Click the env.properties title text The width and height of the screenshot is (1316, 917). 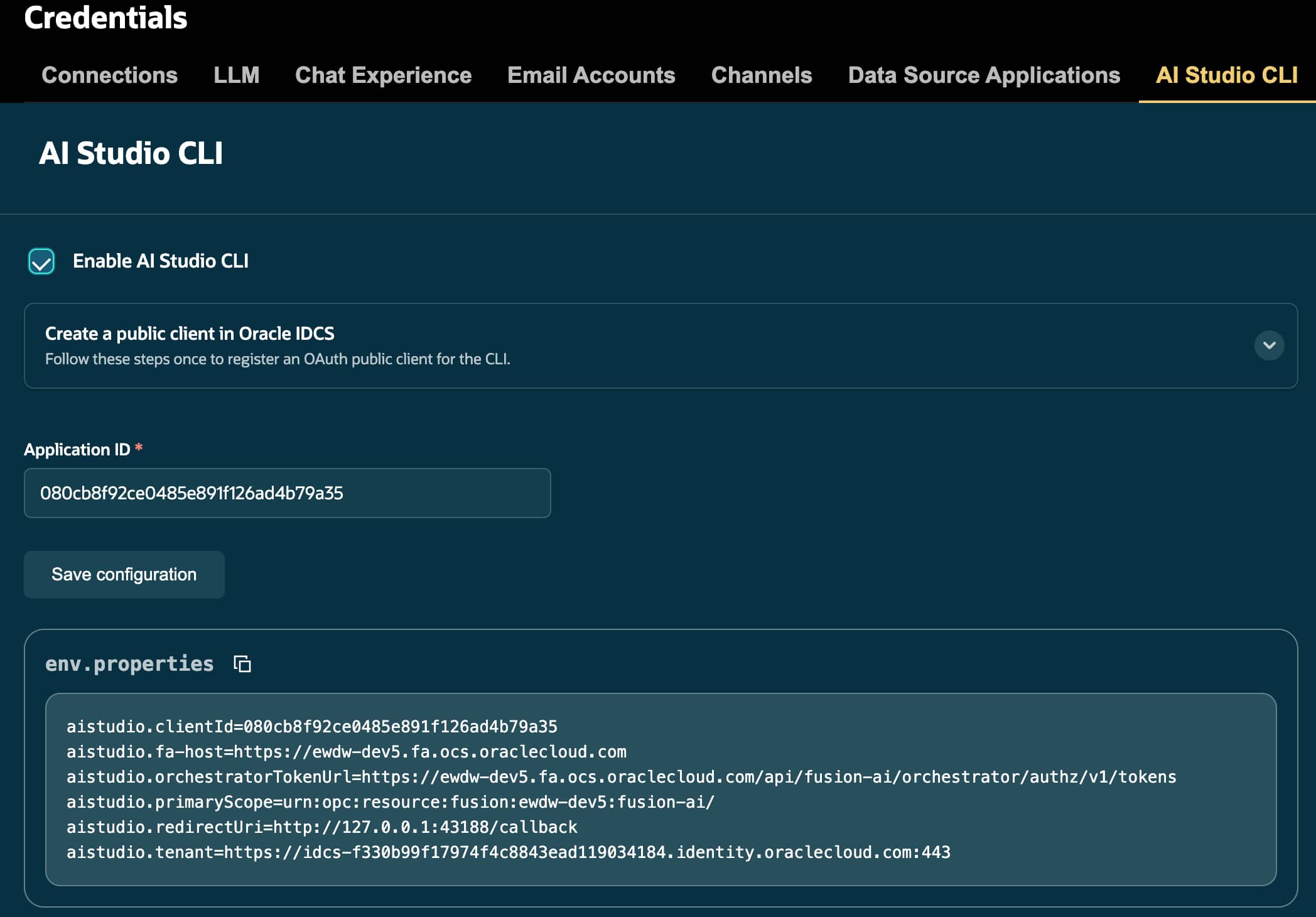pos(129,664)
